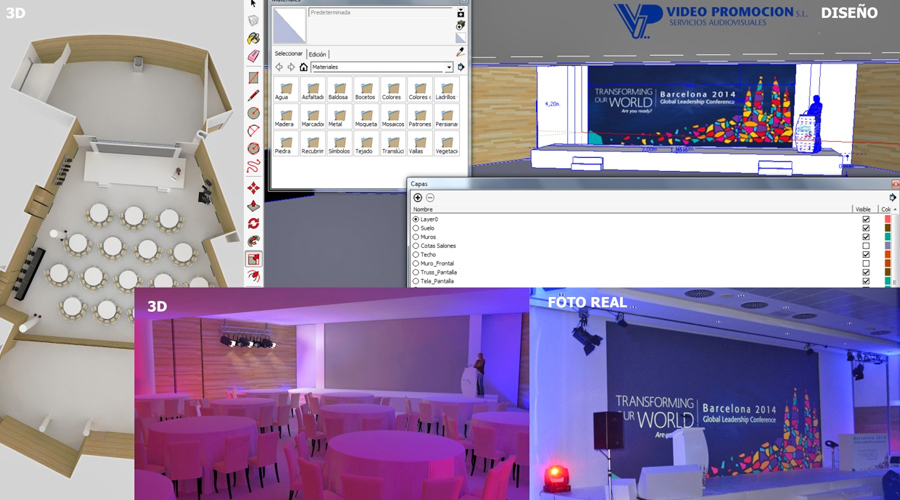900x500 pixels.
Task: Open the Metal materials folder
Action: tap(339, 117)
